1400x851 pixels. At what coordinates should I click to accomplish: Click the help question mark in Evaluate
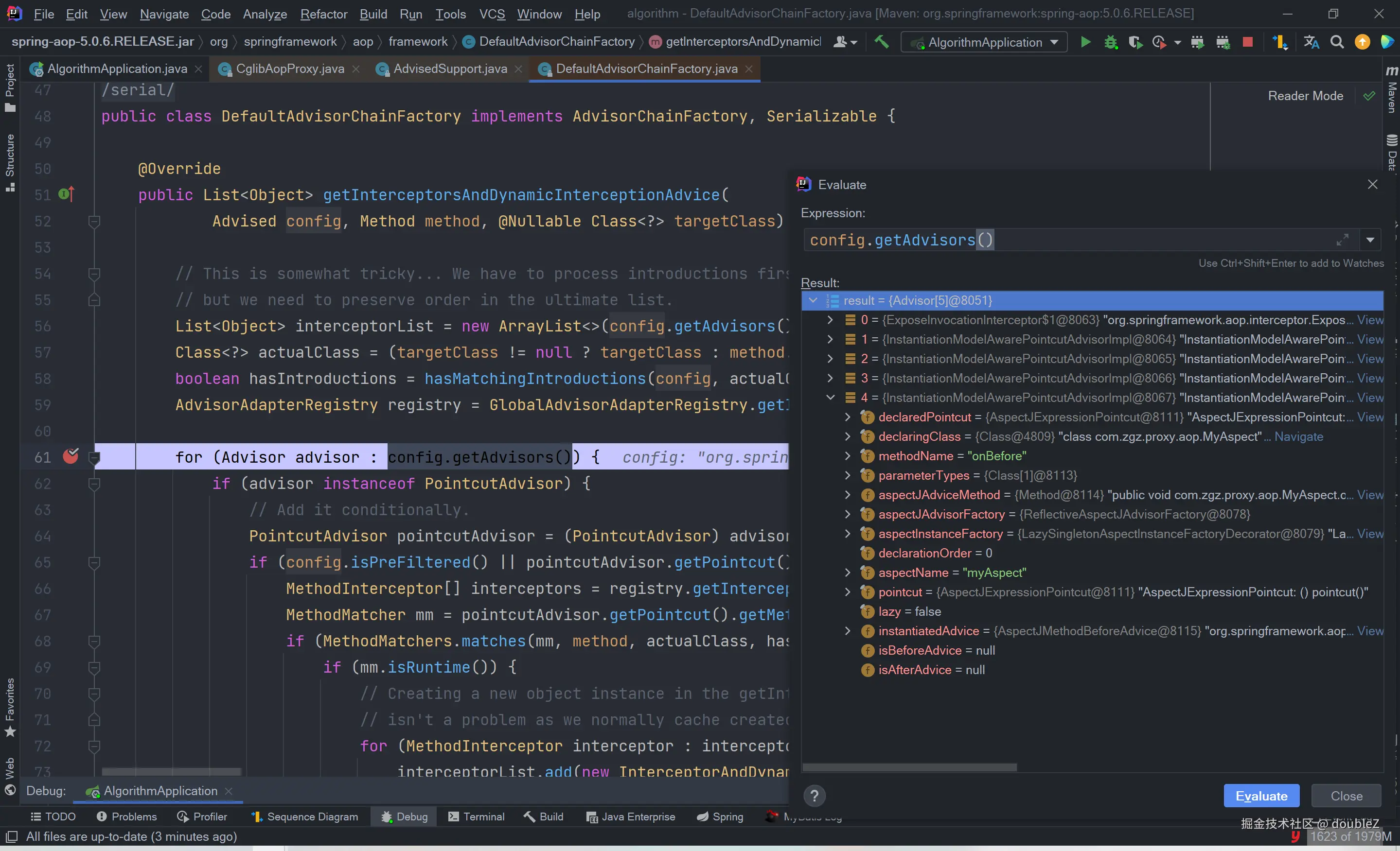click(x=814, y=796)
